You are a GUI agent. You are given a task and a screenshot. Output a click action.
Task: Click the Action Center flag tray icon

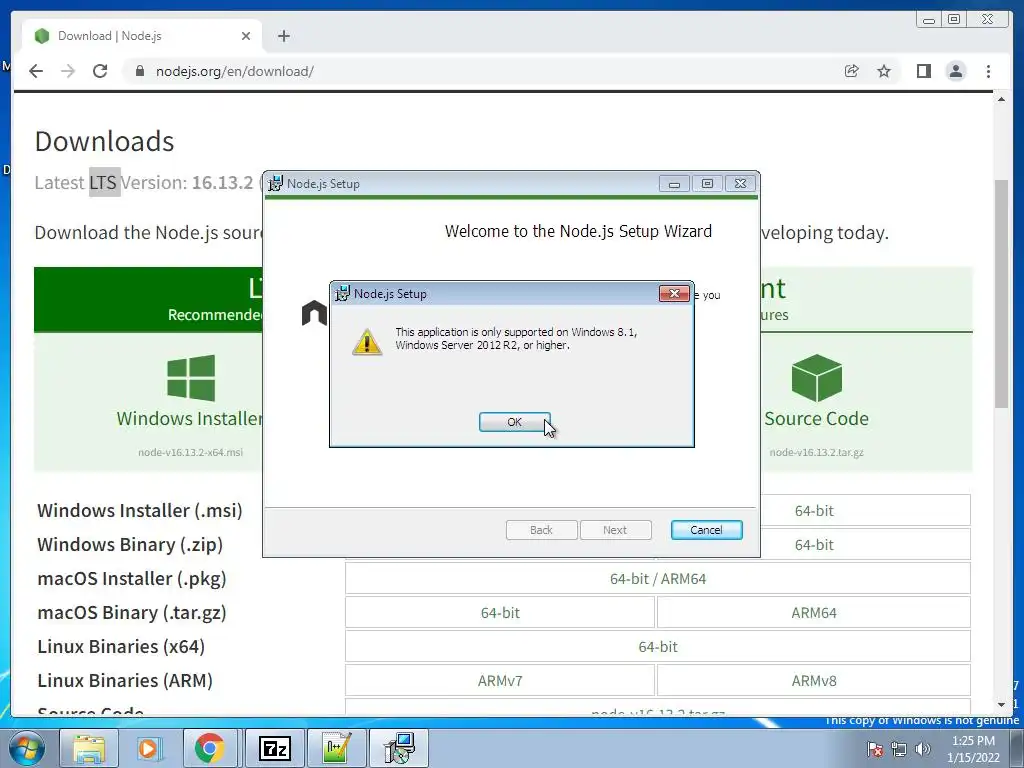pos(875,749)
